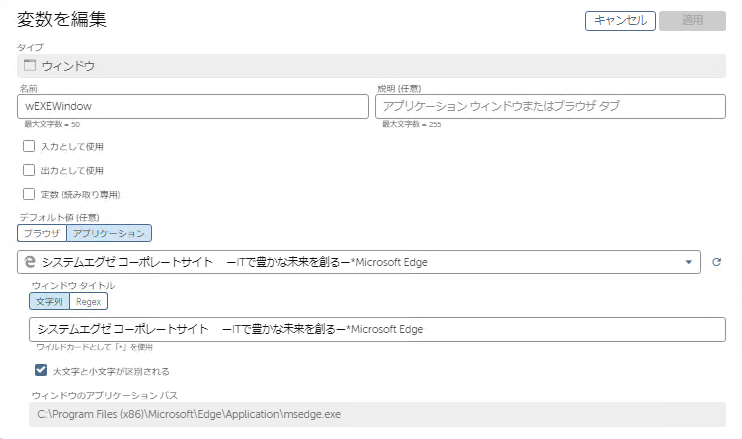742x439 pixels.
Task: Focus the 説明 (任意) description field
Action: (x=550, y=106)
